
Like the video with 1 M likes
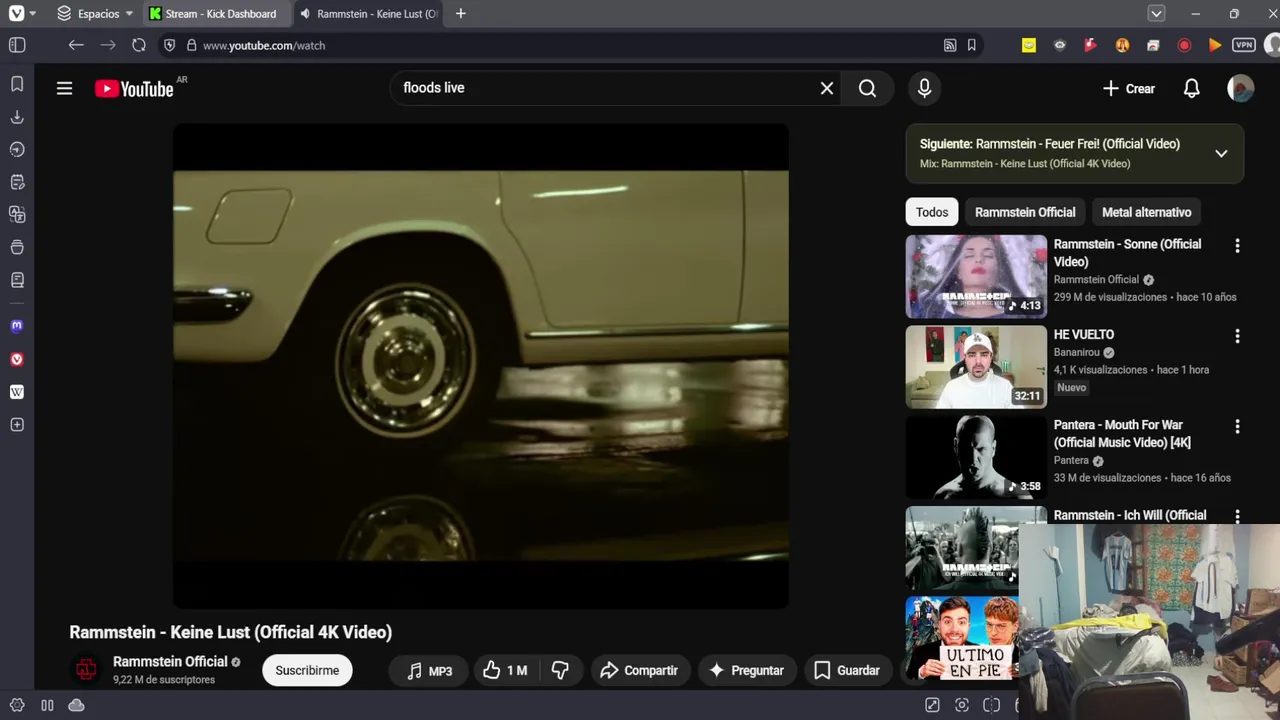505,671
